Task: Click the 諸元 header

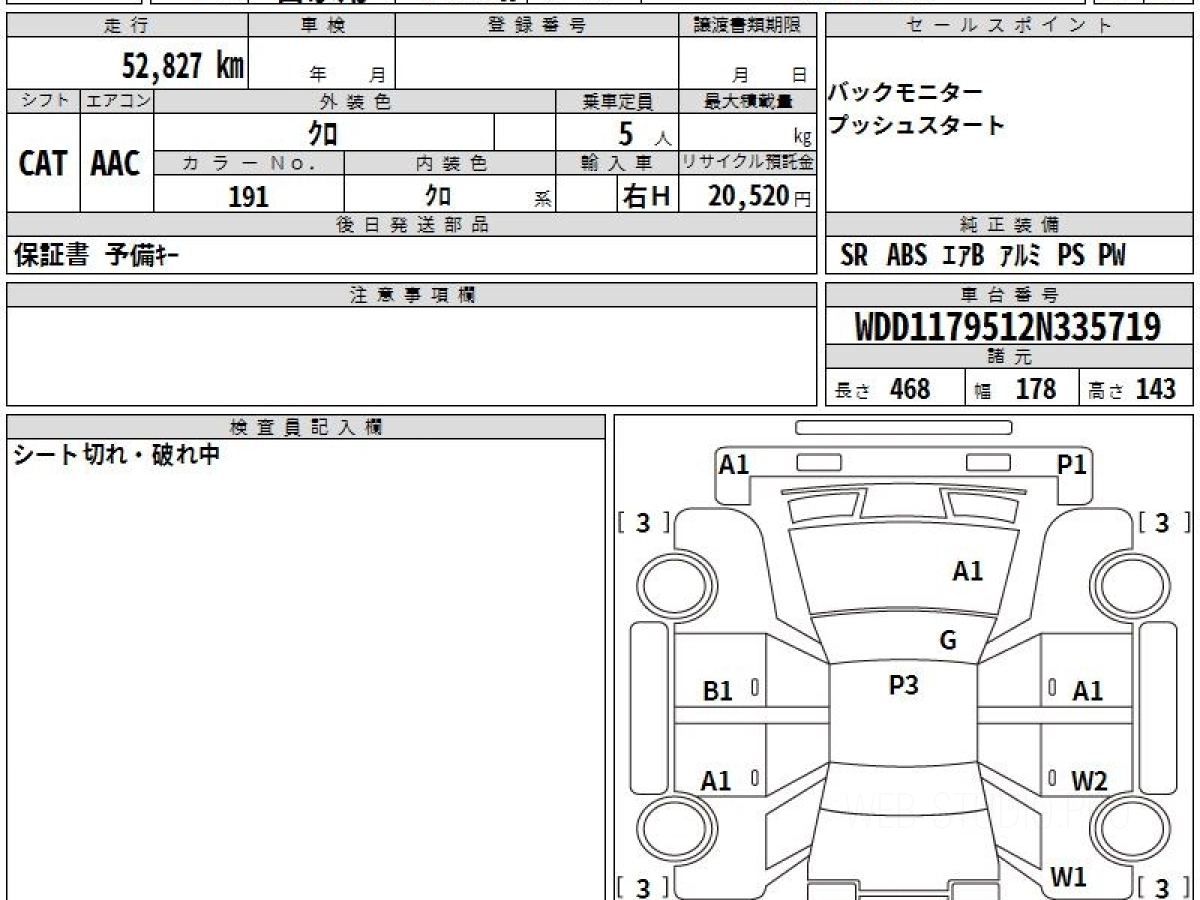Action: [1010, 357]
